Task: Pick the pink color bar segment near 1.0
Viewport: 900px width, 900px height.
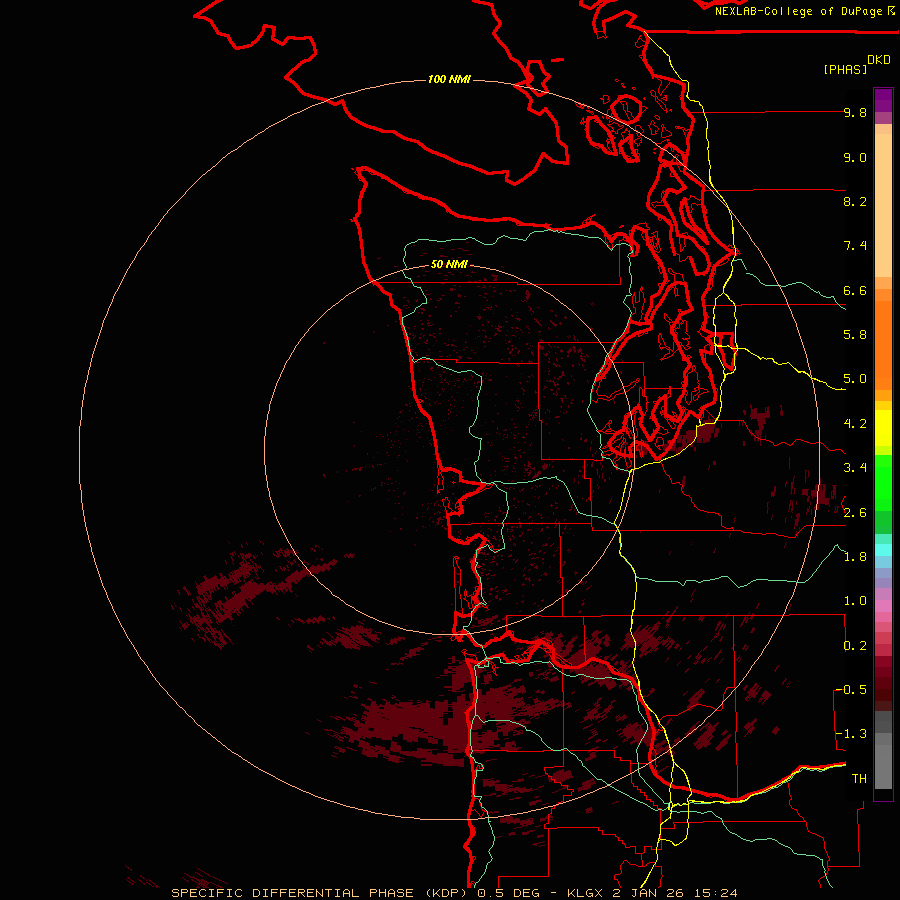Action: tap(883, 606)
